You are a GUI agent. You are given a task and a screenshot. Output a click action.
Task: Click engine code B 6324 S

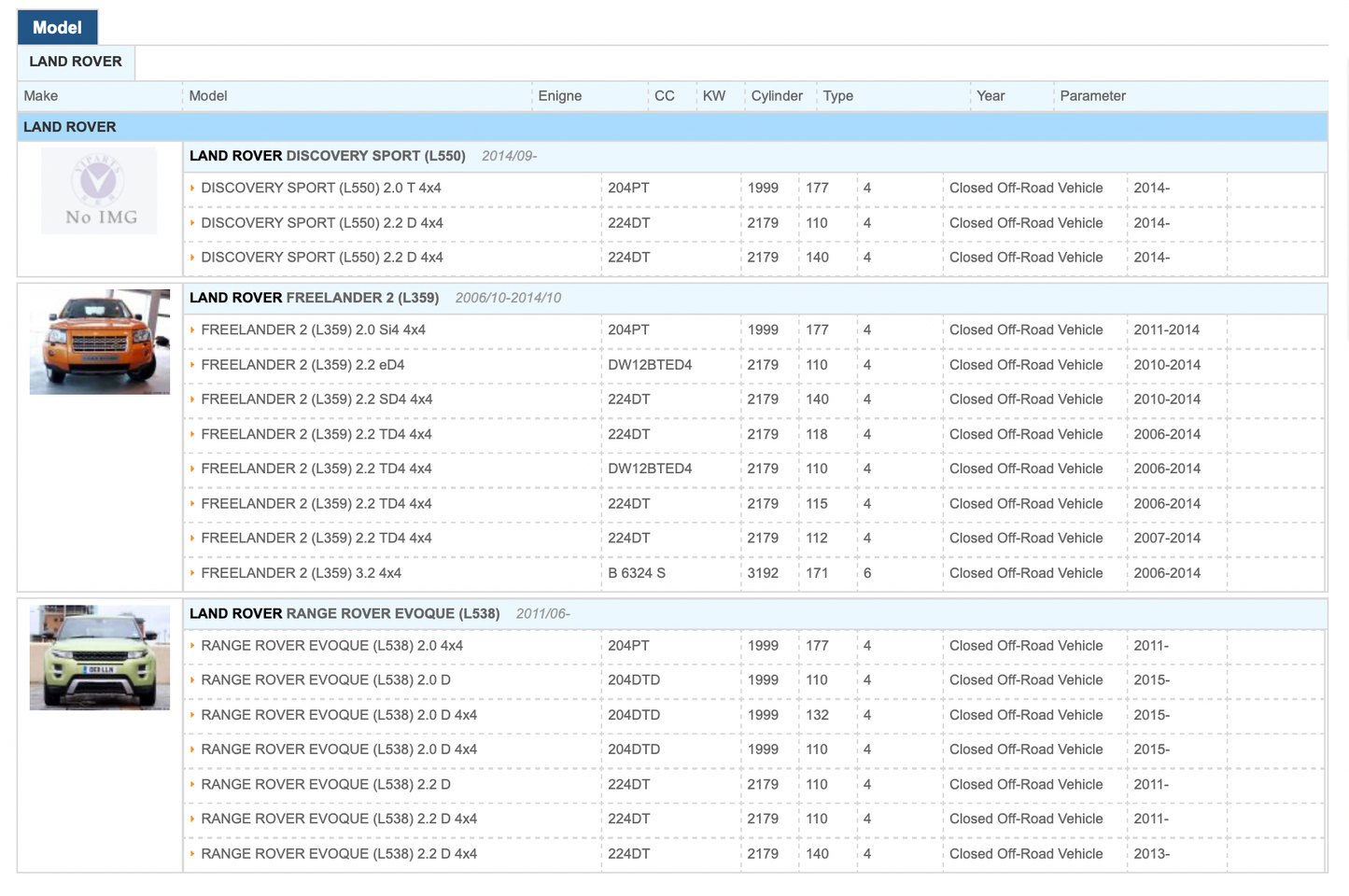tap(637, 573)
